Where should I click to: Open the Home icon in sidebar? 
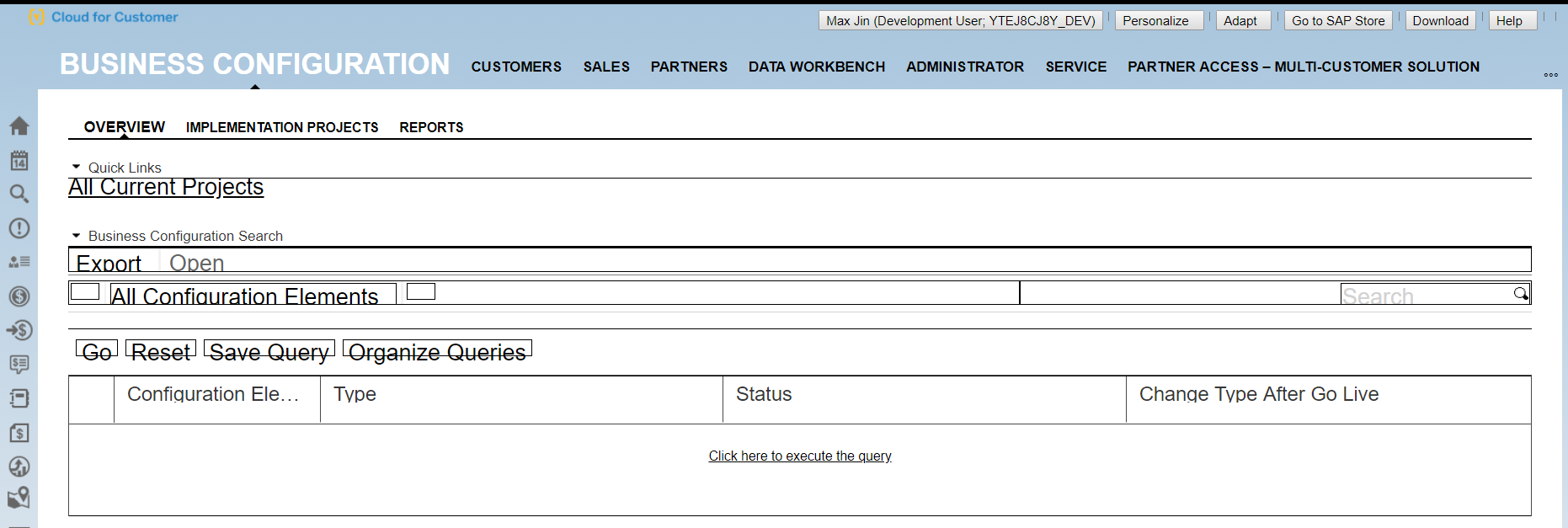click(x=19, y=126)
